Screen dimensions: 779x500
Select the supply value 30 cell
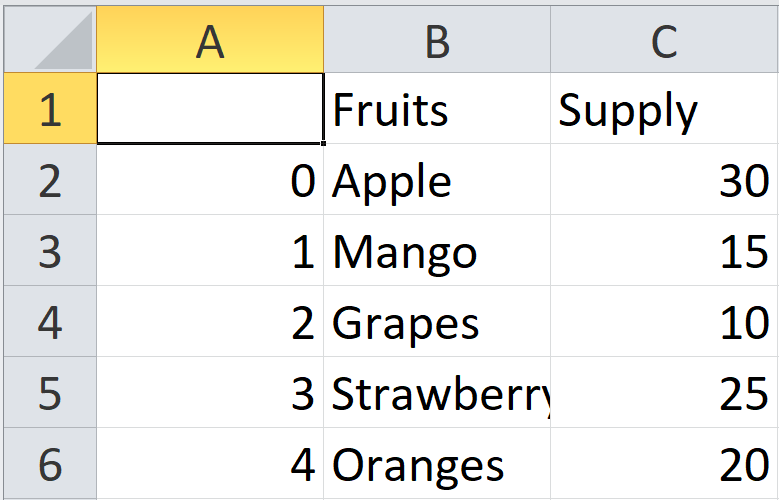(x=665, y=179)
